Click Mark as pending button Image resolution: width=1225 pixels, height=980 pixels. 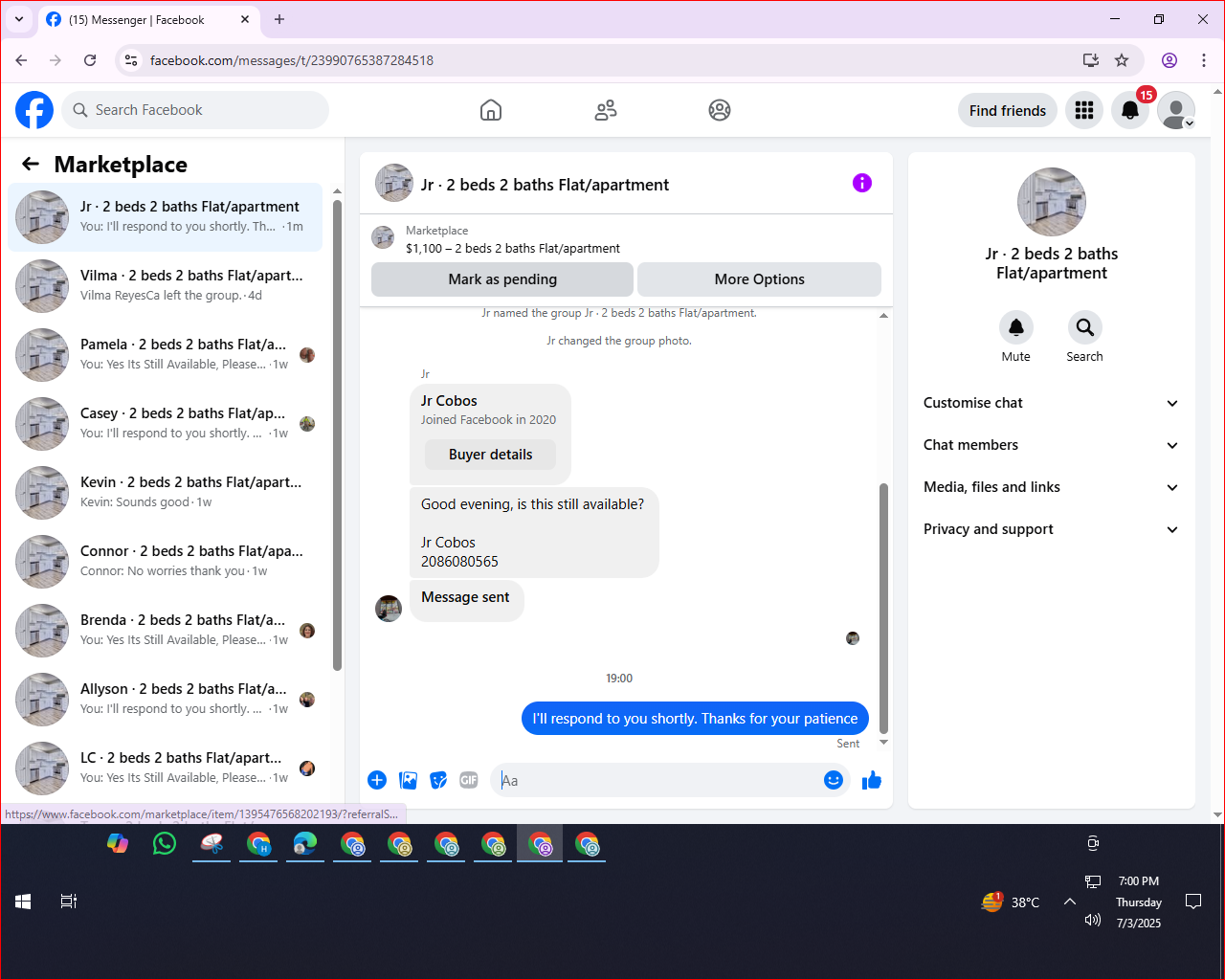click(x=502, y=279)
